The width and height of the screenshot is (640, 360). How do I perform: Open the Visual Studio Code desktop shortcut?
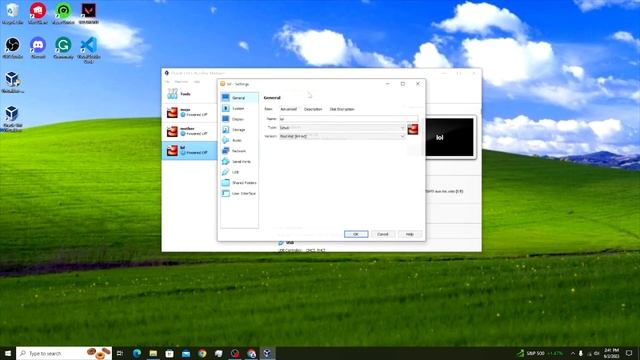(x=89, y=50)
